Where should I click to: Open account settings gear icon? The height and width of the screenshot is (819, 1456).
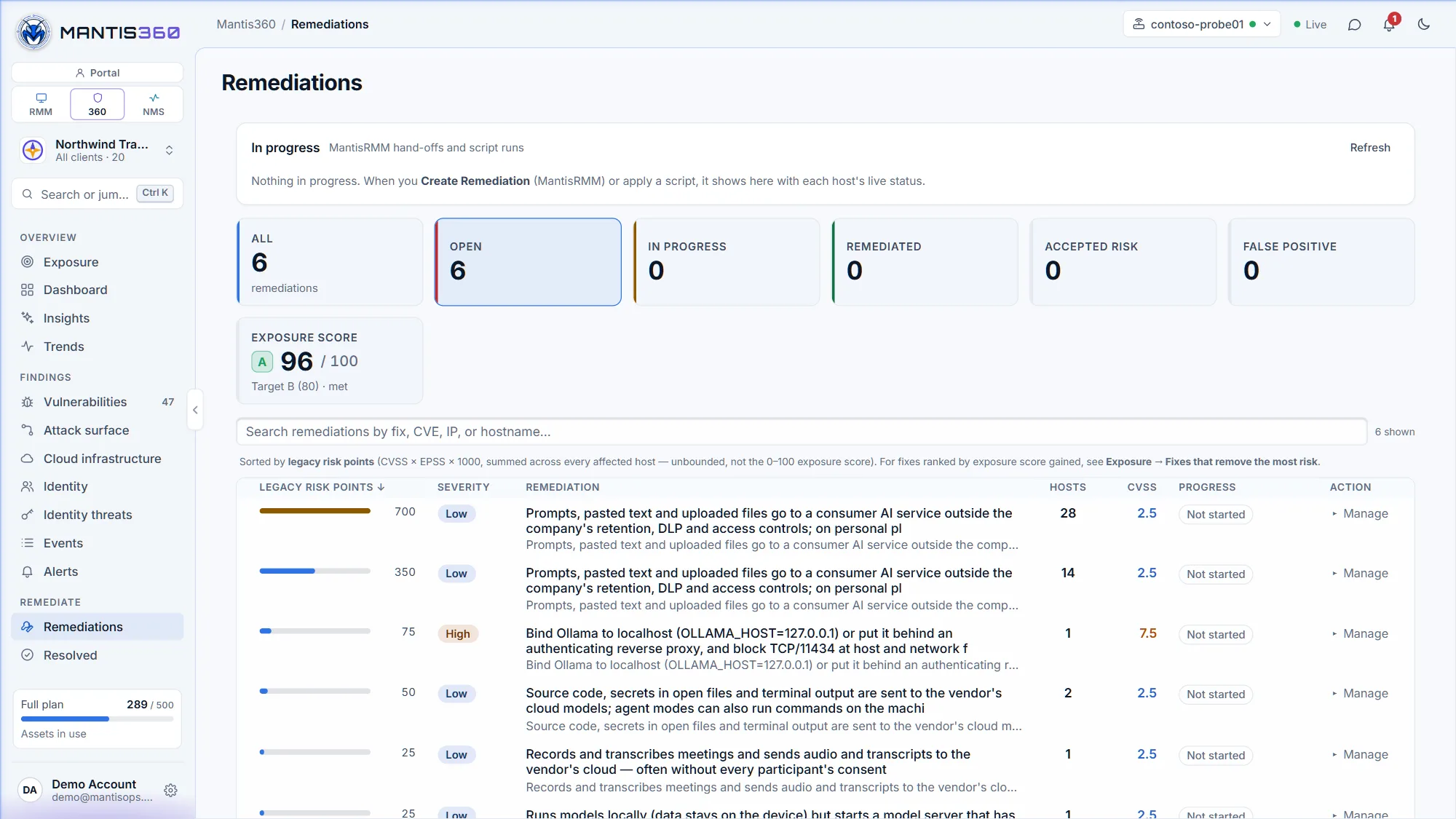point(170,790)
